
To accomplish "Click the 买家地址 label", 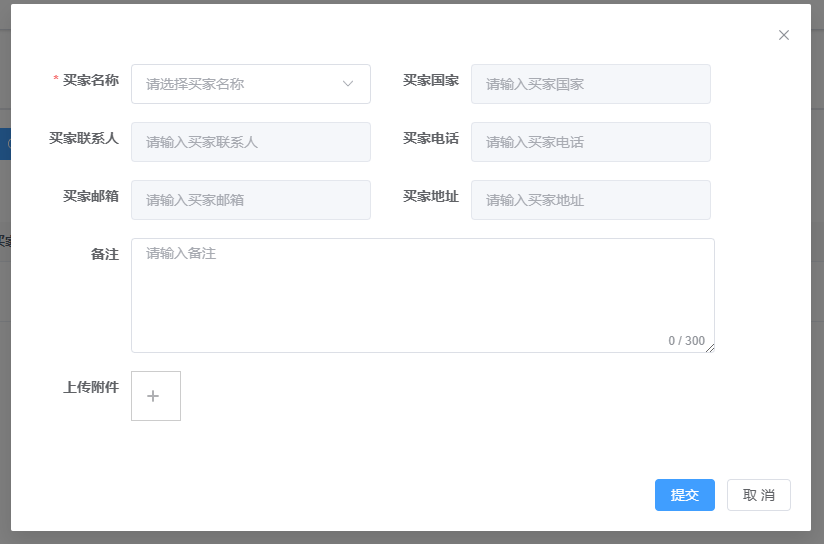I will pyautogui.click(x=430, y=196).
